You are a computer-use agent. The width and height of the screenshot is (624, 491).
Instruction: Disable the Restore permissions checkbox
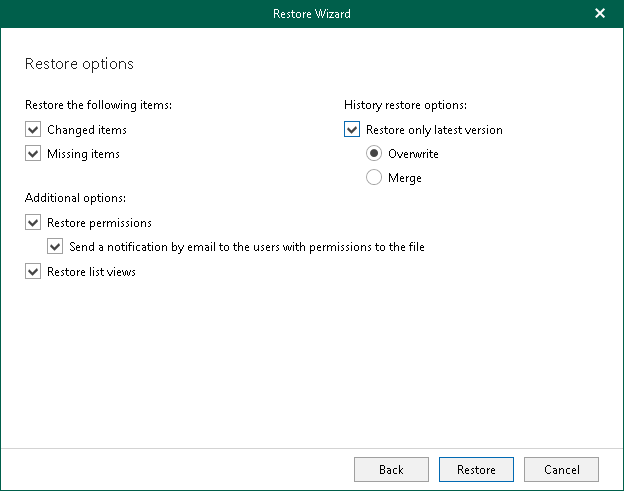tap(33, 223)
